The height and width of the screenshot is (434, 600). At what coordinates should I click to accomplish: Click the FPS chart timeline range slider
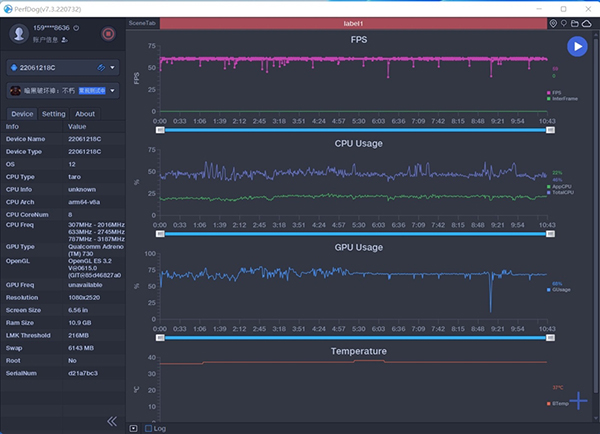pyautogui.click(x=355, y=130)
